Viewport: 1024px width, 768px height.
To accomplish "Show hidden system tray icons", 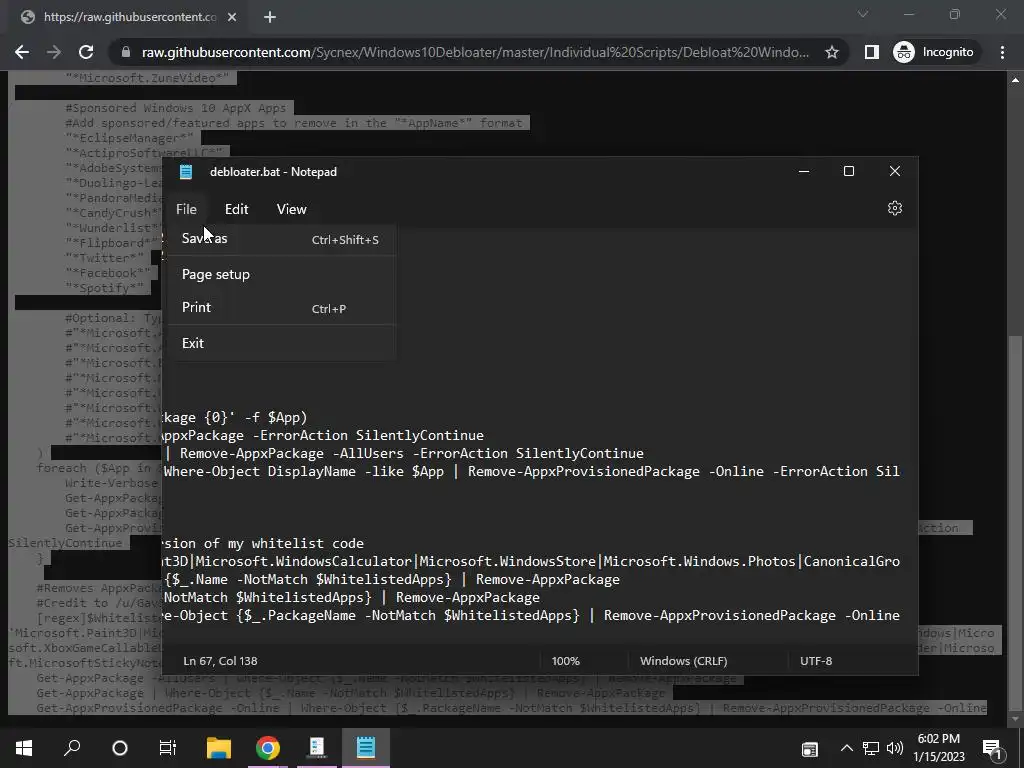I will click(846, 748).
